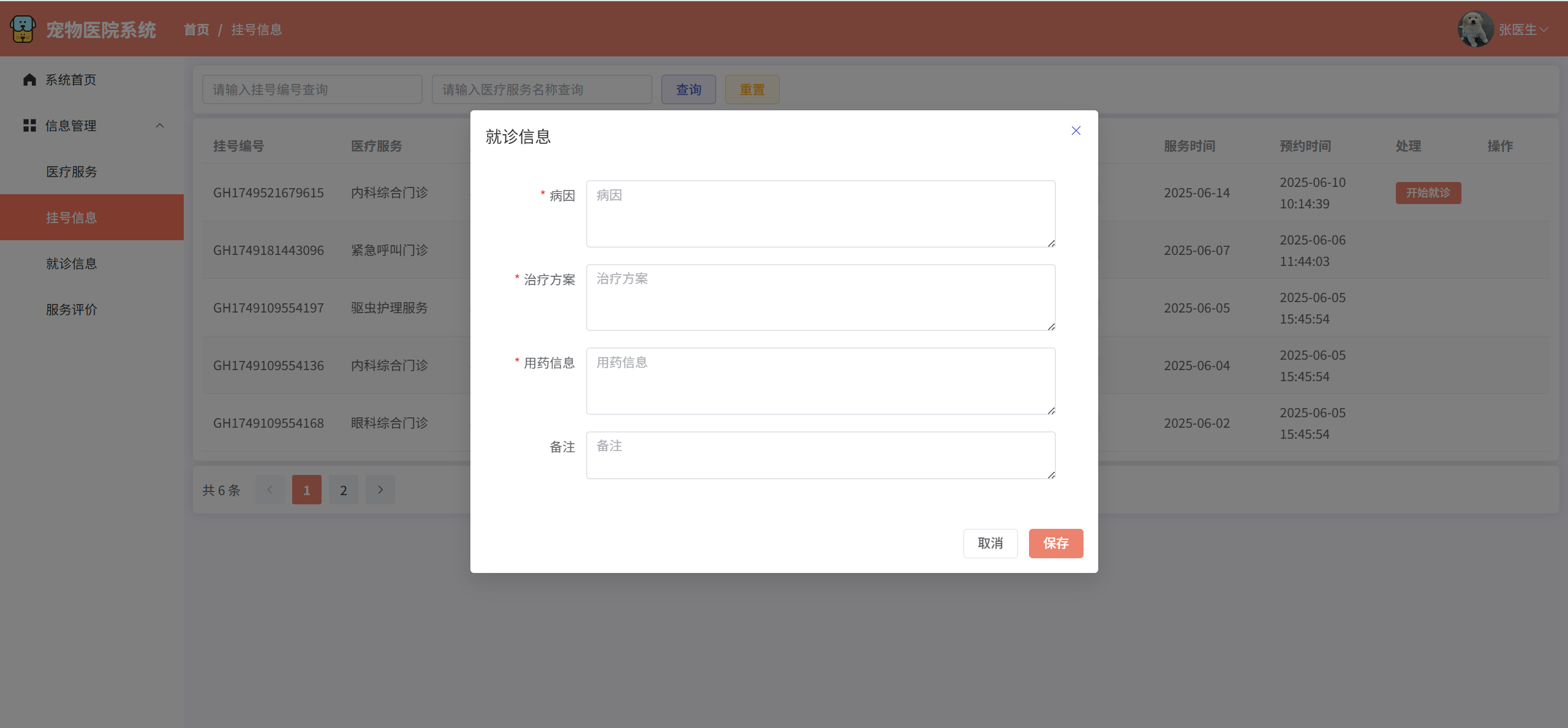The width and height of the screenshot is (1568, 728).
Task: Focus the 用药信息 text area
Action: pos(820,381)
